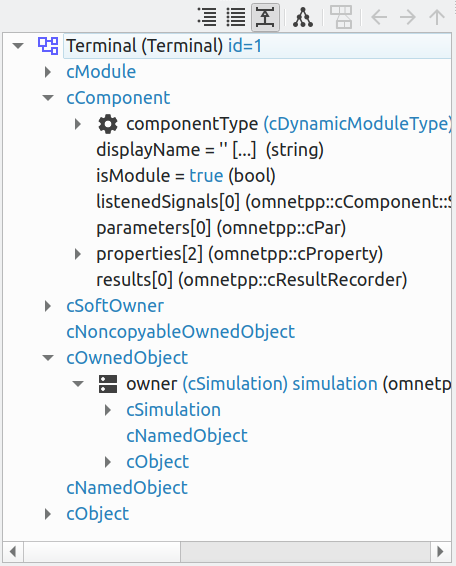Image resolution: width=456 pixels, height=566 pixels.
Task: Collapse the Terminal root node
Action: point(18,46)
